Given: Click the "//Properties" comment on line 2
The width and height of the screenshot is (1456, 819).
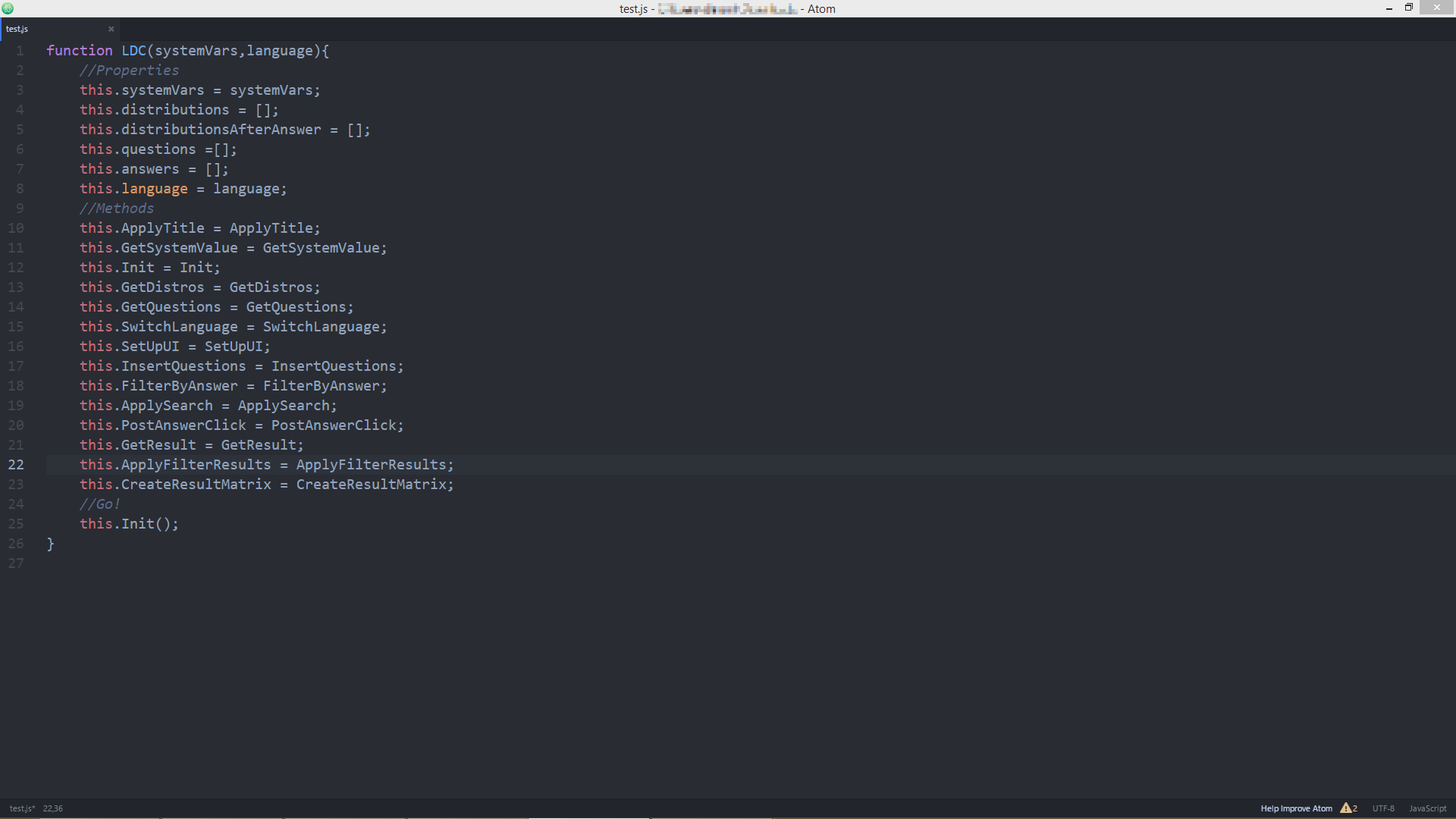Looking at the screenshot, I should pyautogui.click(x=129, y=70).
